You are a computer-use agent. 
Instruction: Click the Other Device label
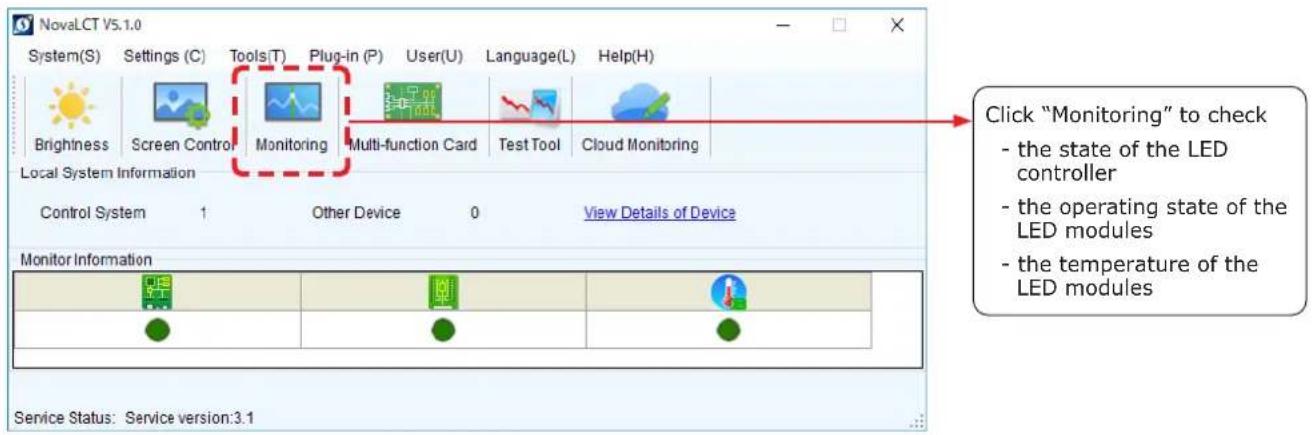tap(356, 213)
